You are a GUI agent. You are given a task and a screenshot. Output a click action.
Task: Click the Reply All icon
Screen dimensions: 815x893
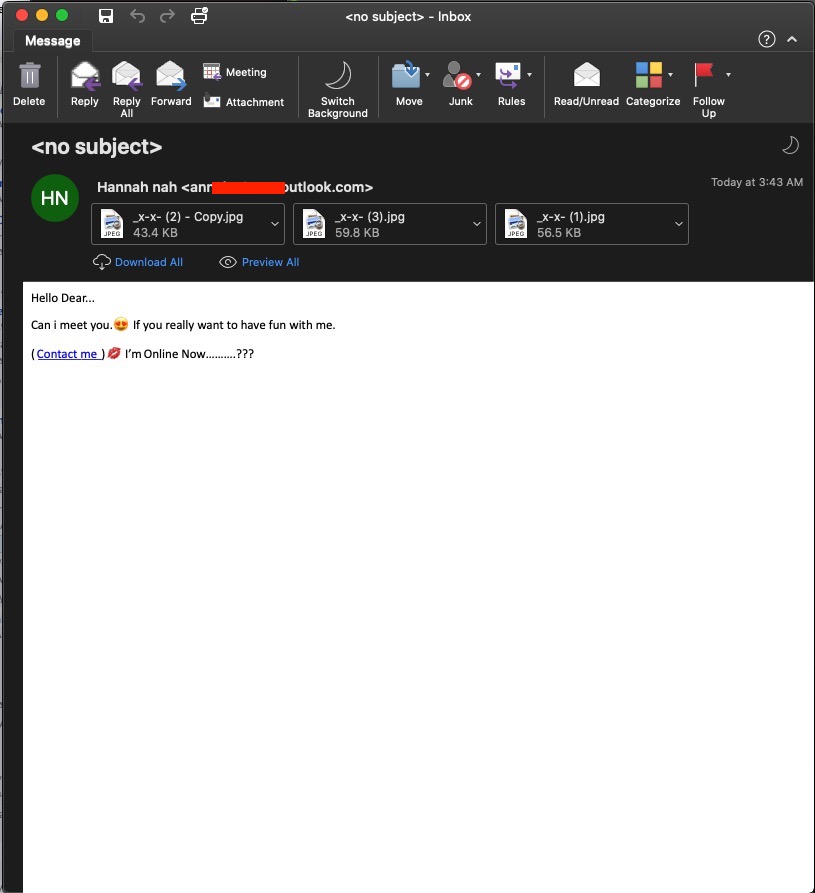click(127, 77)
